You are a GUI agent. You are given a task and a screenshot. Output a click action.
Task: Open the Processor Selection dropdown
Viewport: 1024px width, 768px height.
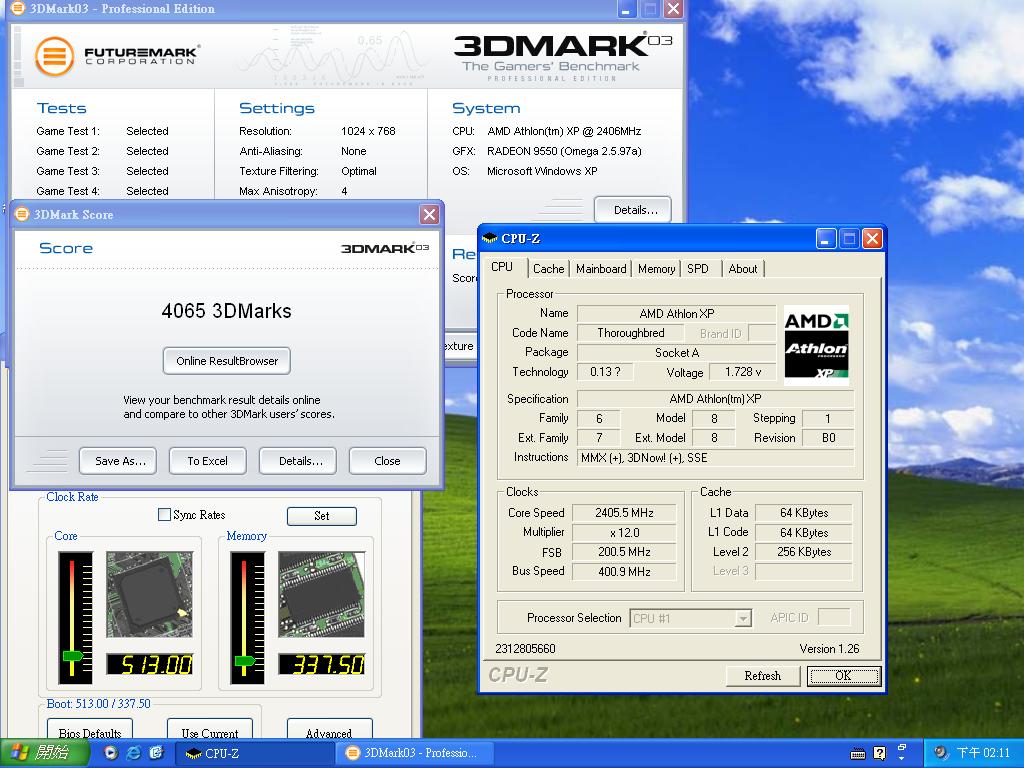point(742,619)
